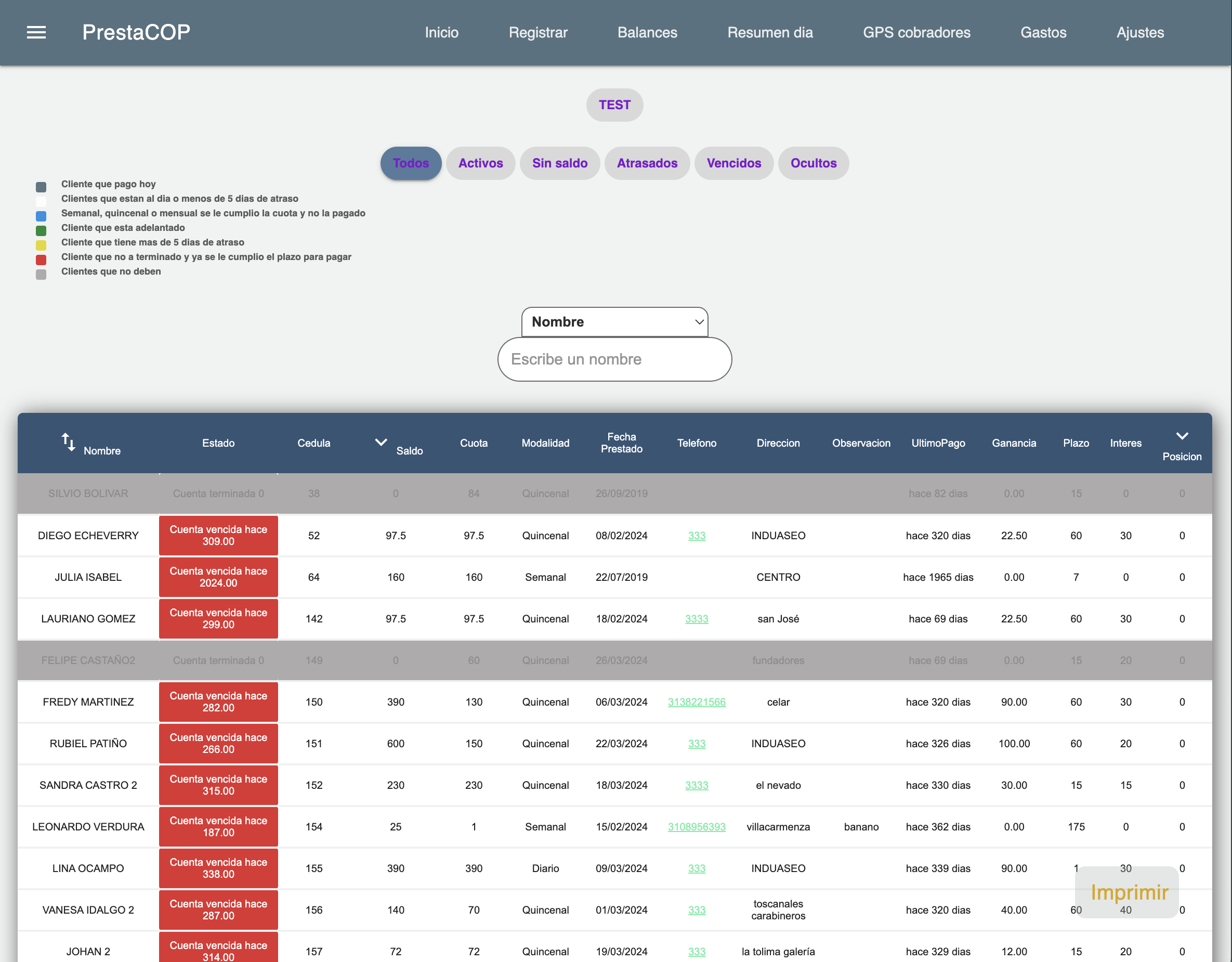Click the blue legend color square

coord(41,216)
